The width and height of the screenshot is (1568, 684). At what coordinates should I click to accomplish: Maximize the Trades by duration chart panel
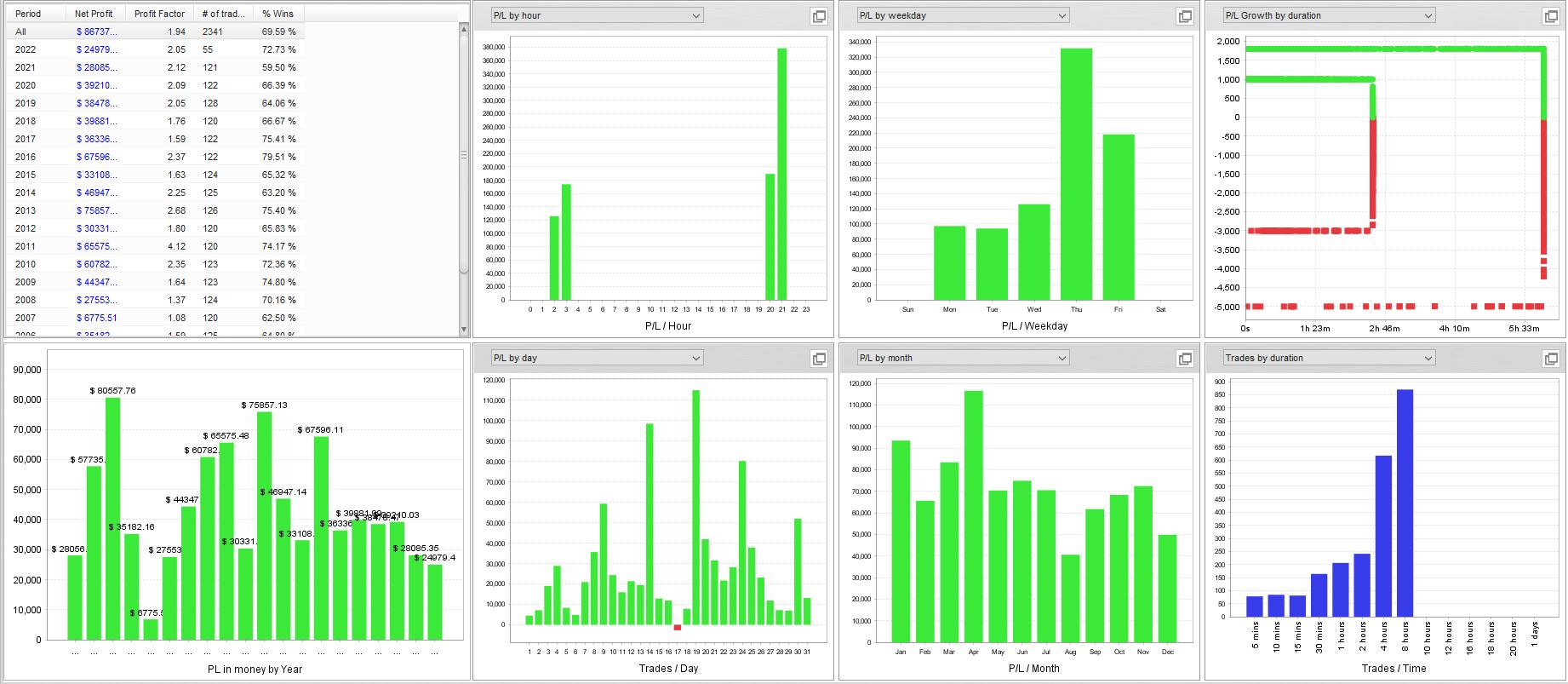point(1551,359)
